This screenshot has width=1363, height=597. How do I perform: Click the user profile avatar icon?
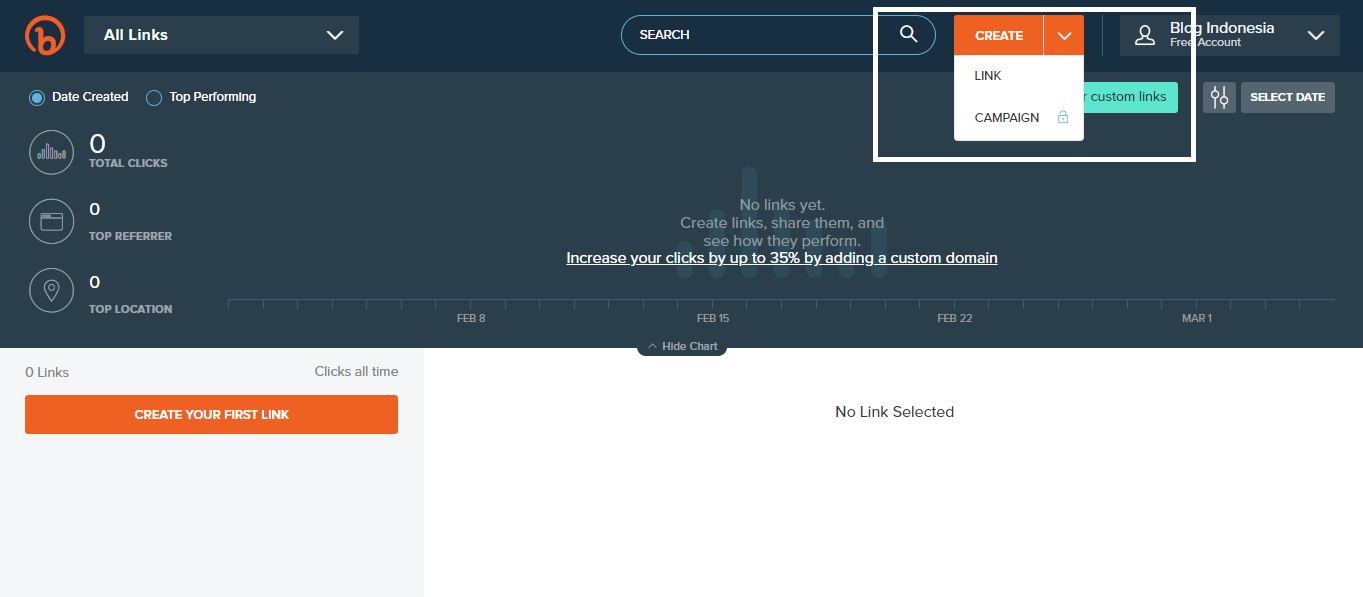pyautogui.click(x=1145, y=35)
